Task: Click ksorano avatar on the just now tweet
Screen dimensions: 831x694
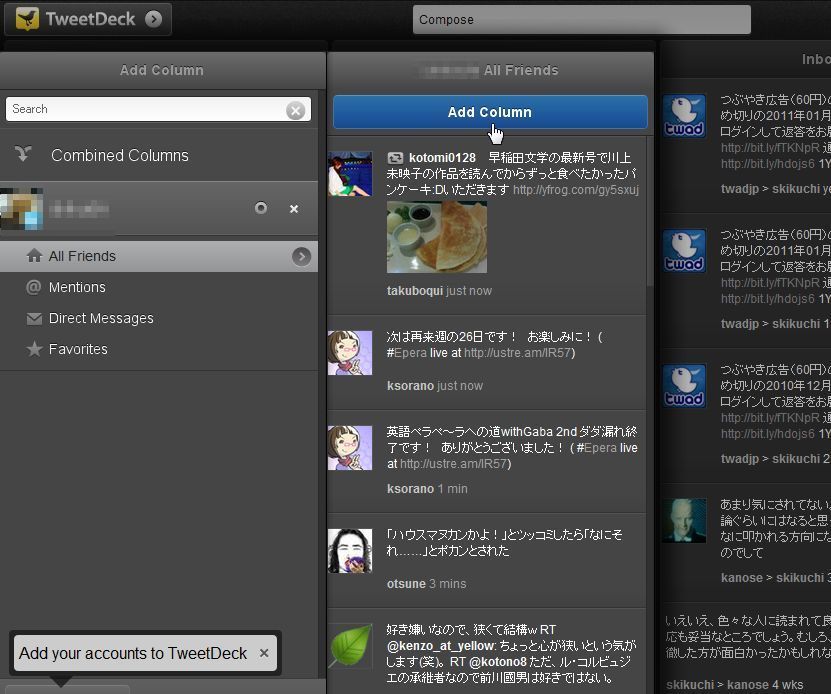Action: 350,353
